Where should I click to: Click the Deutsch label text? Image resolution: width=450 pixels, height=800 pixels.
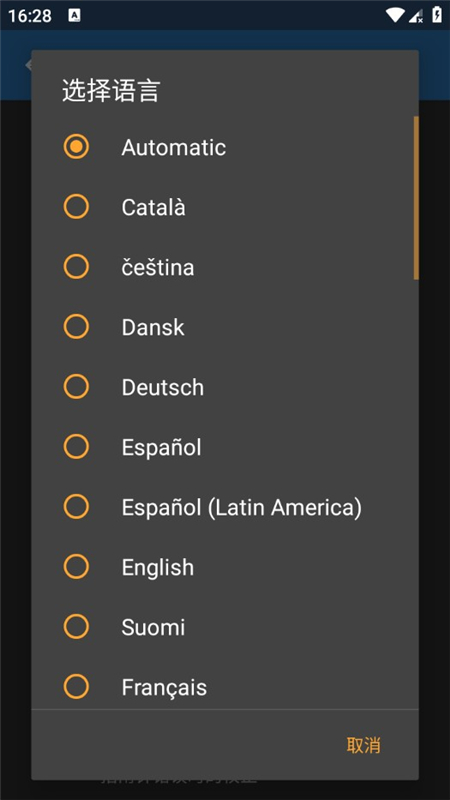(x=163, y=388)
